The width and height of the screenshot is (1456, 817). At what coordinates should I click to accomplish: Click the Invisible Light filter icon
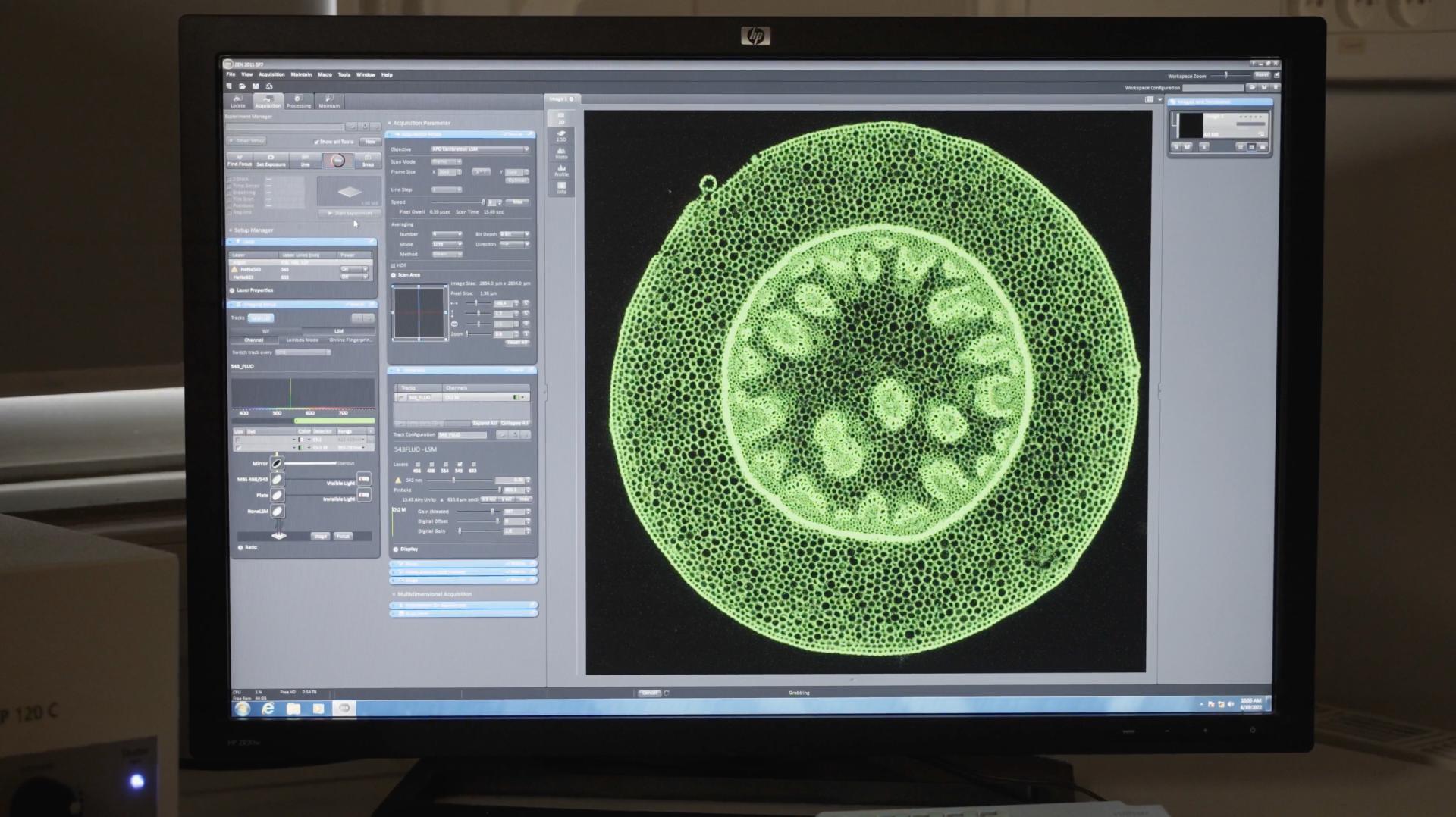[364, 496]
